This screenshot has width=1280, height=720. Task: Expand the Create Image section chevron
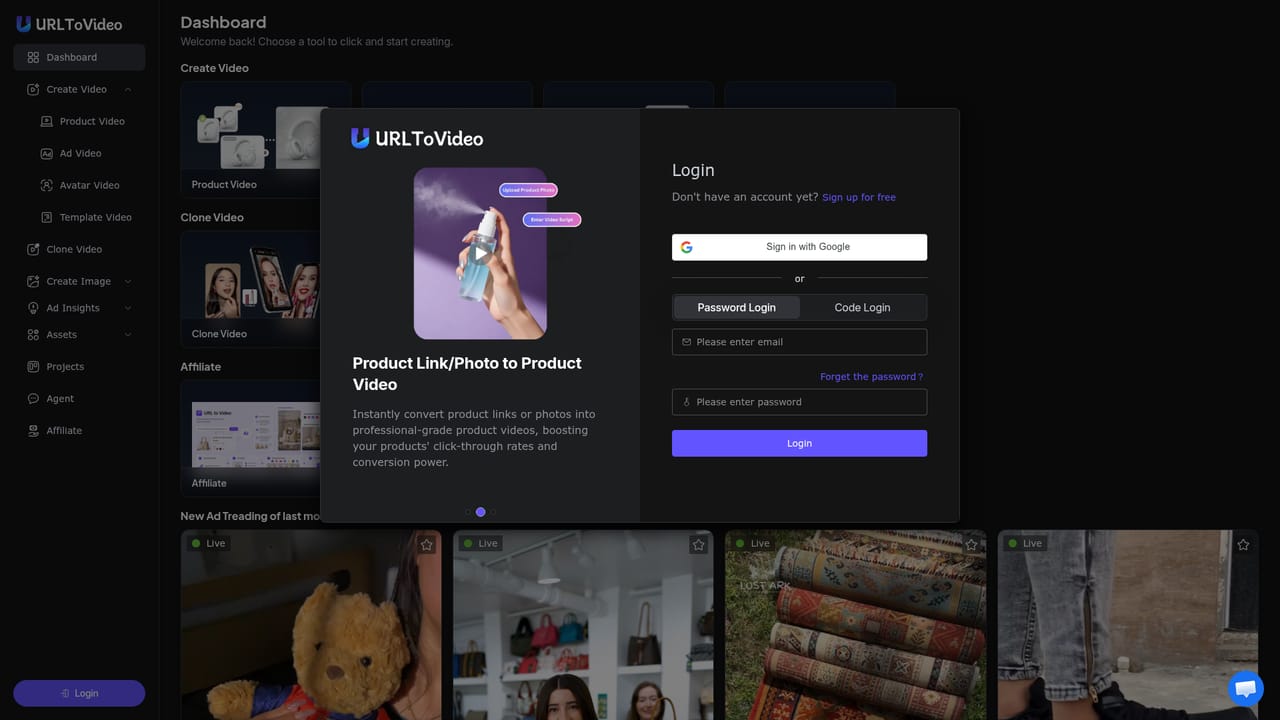(128, 281)
